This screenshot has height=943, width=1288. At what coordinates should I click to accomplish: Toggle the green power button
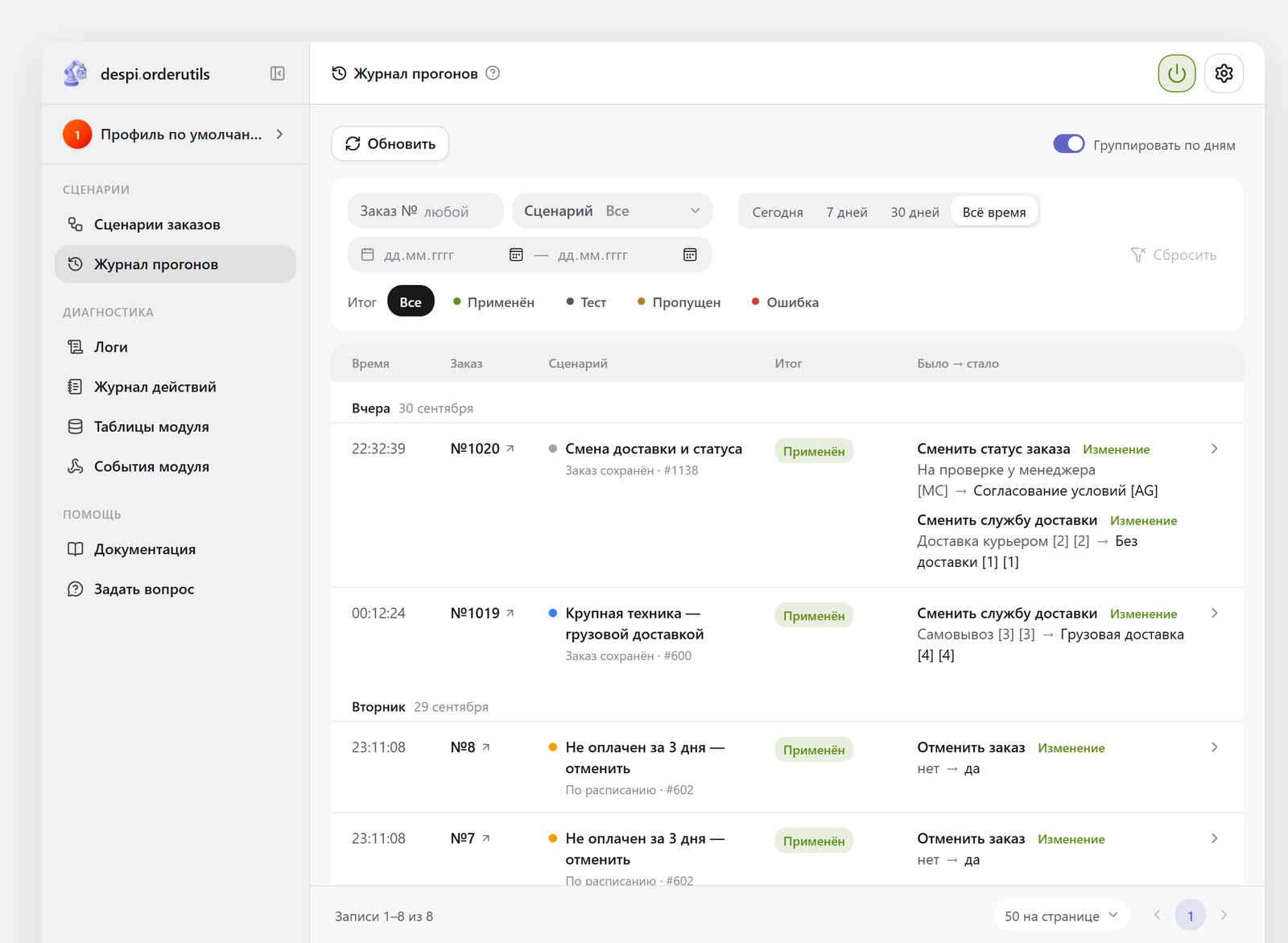coord(1177,73)
